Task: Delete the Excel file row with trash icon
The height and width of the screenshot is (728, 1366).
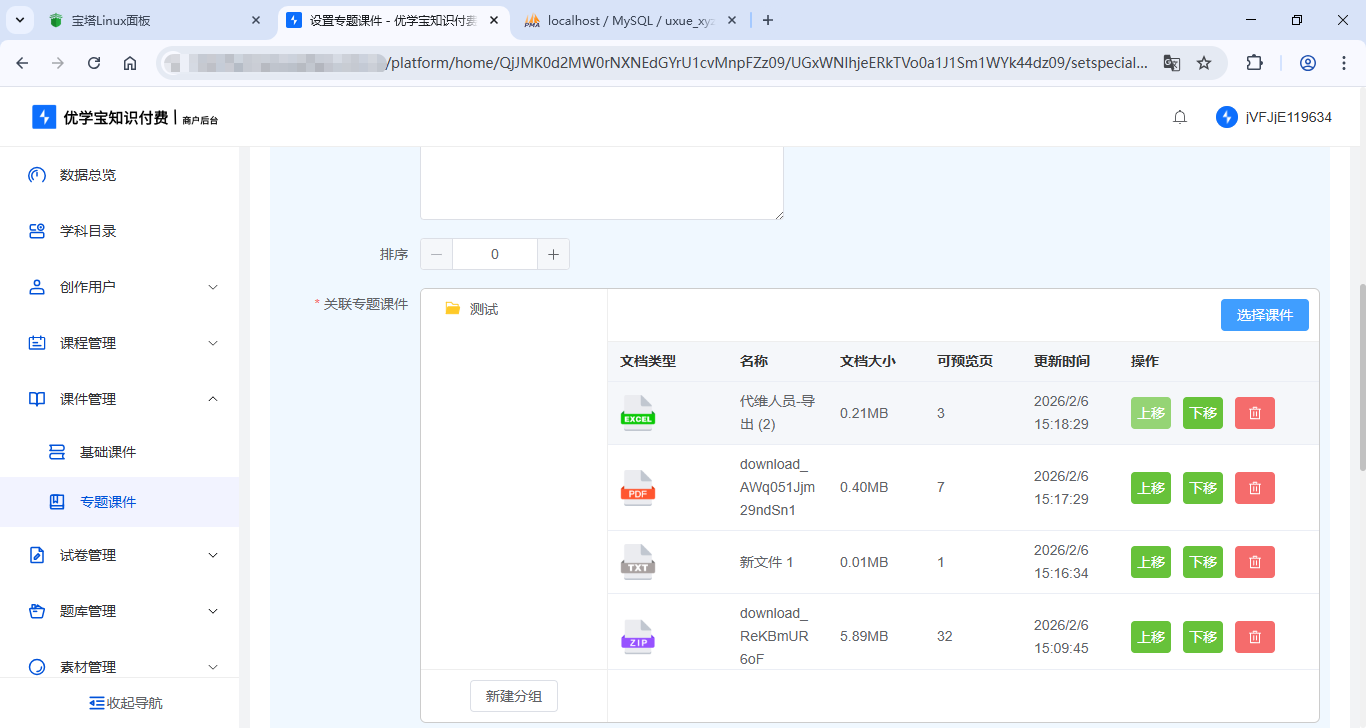Action: pyautogui.click(x=1254, y=413)
